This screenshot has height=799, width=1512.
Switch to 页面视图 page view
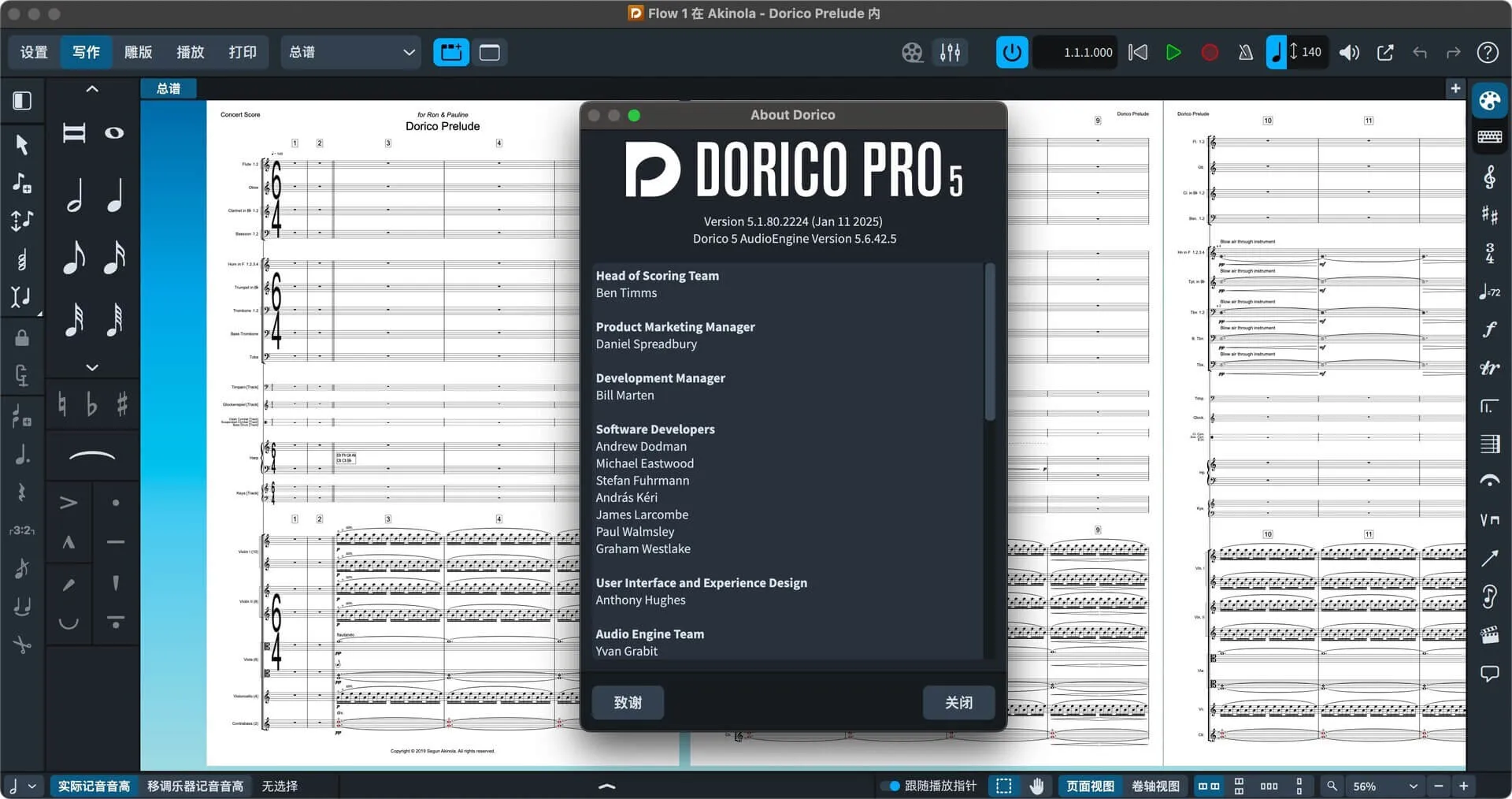1090,786
